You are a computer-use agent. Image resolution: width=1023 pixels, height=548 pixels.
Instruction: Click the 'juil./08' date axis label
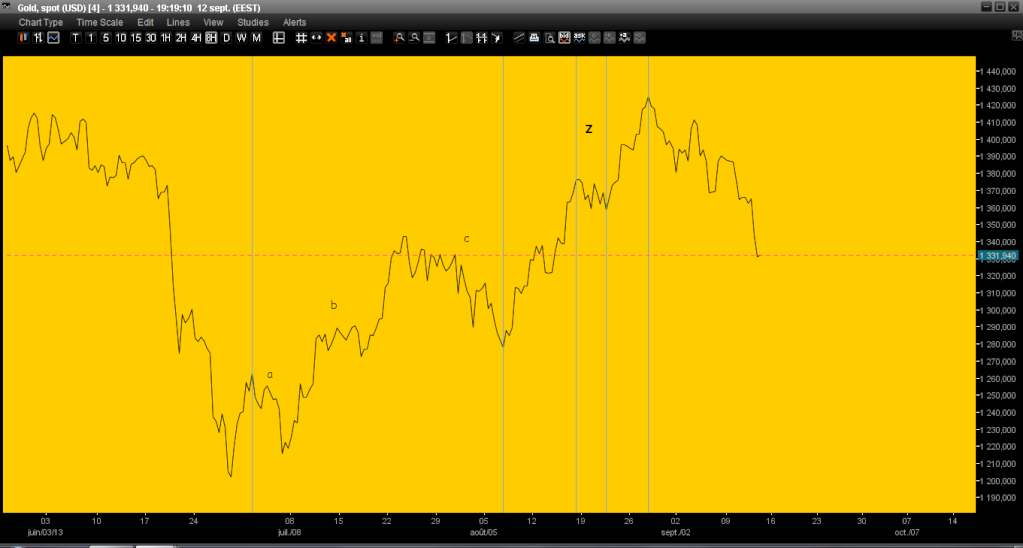(x=290, y=532)
